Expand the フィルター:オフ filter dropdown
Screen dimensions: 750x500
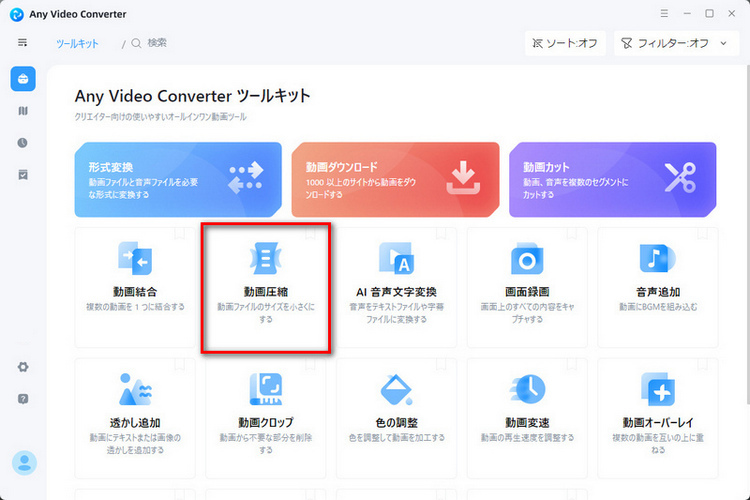[x=676, y=44]
